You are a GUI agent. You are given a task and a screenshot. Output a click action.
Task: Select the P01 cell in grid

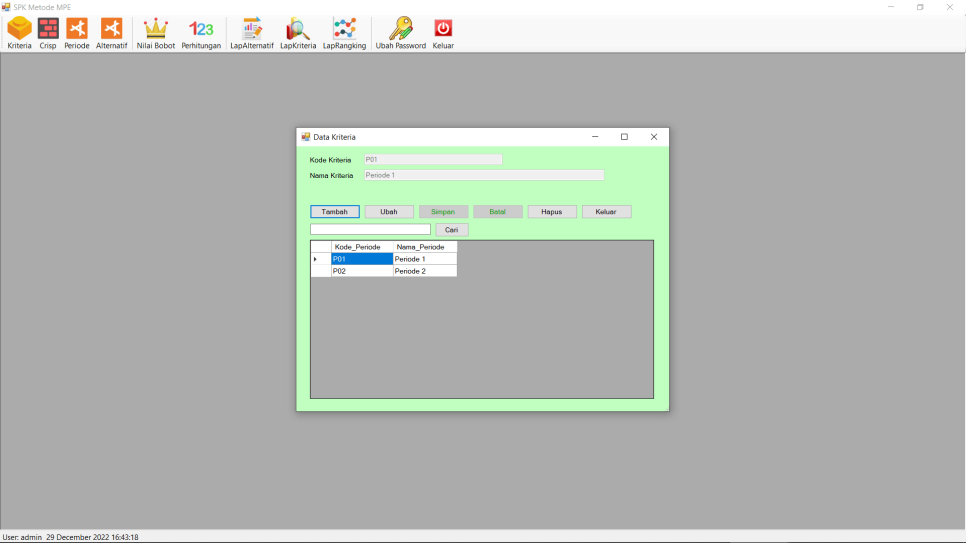pos(362,259)
